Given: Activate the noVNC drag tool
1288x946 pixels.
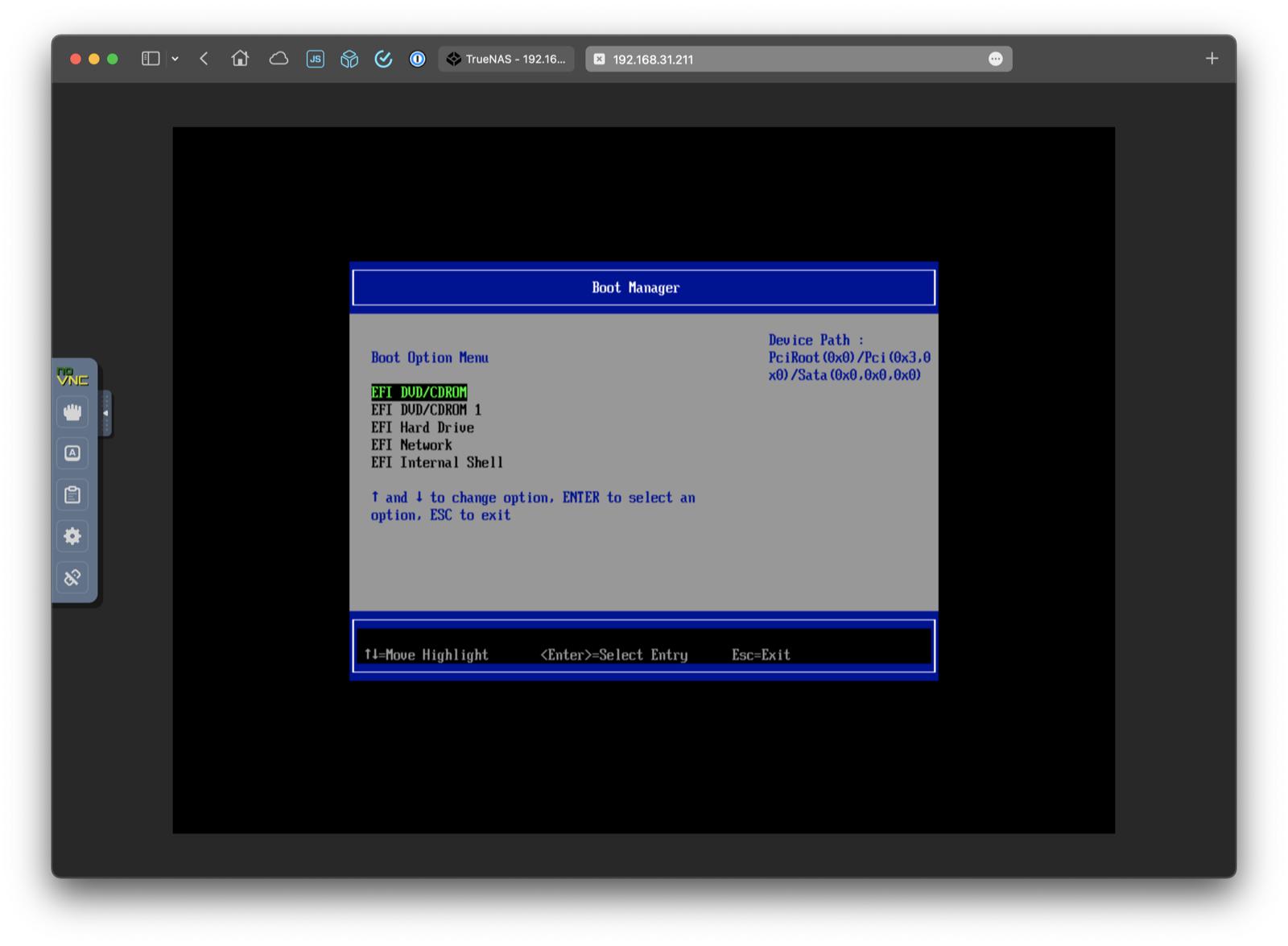Looking at the screenshot, I should (x=72, y=412).
